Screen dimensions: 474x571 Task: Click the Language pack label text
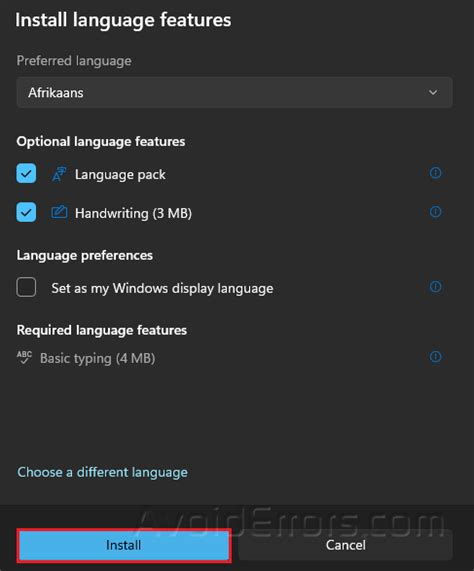(x=120, y=175)
